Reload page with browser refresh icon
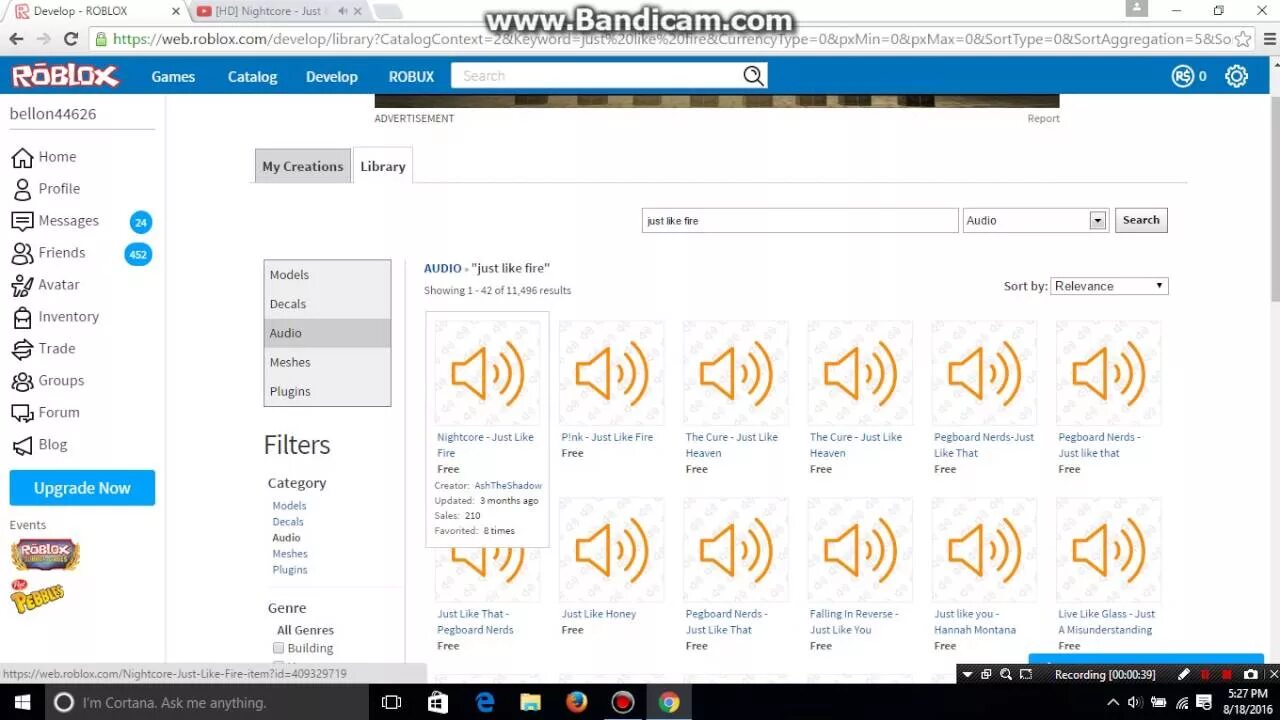Screen dimensions: 1280x720 coord(71,39)
